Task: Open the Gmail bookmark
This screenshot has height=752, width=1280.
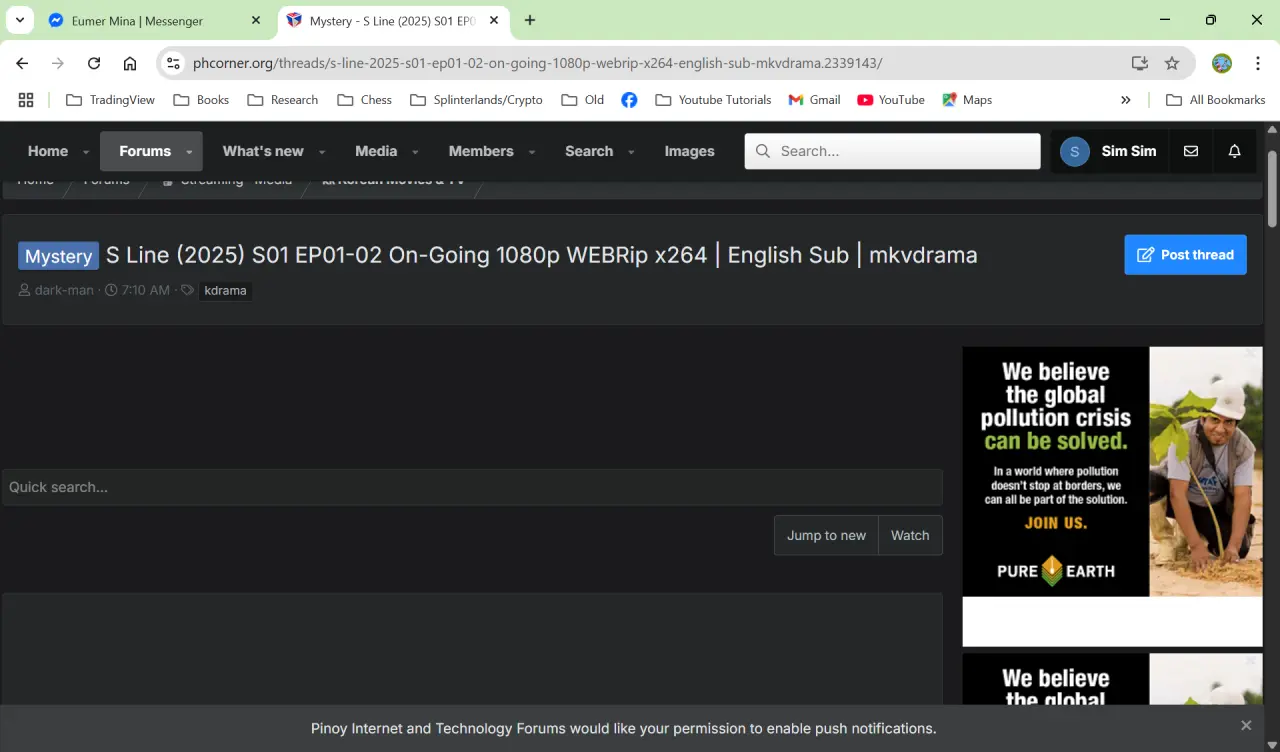Action: pyautogui.click(x=814, y=100)
